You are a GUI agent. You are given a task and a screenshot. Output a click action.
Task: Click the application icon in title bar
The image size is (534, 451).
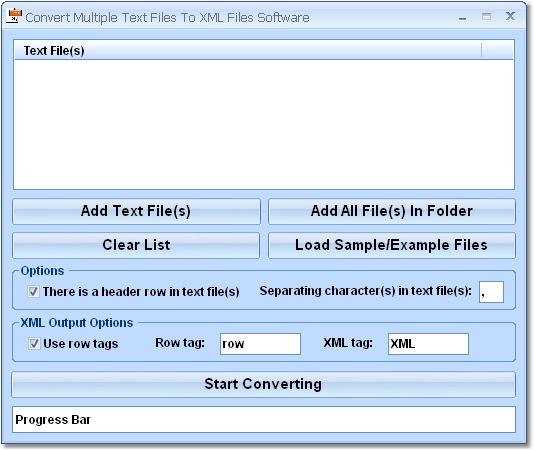point(14,16)
